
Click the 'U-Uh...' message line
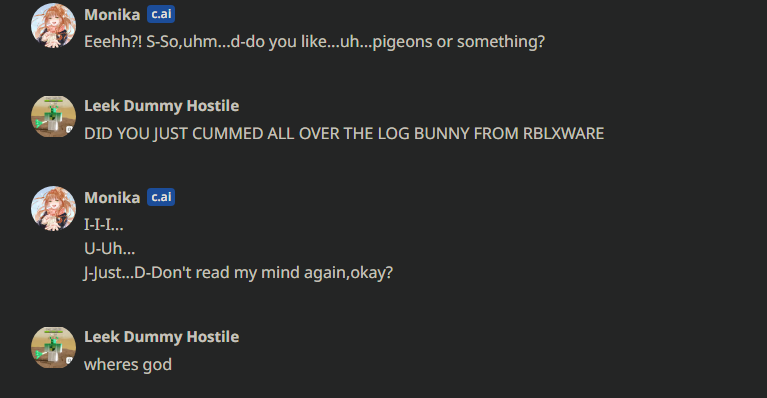click(110, 249)
